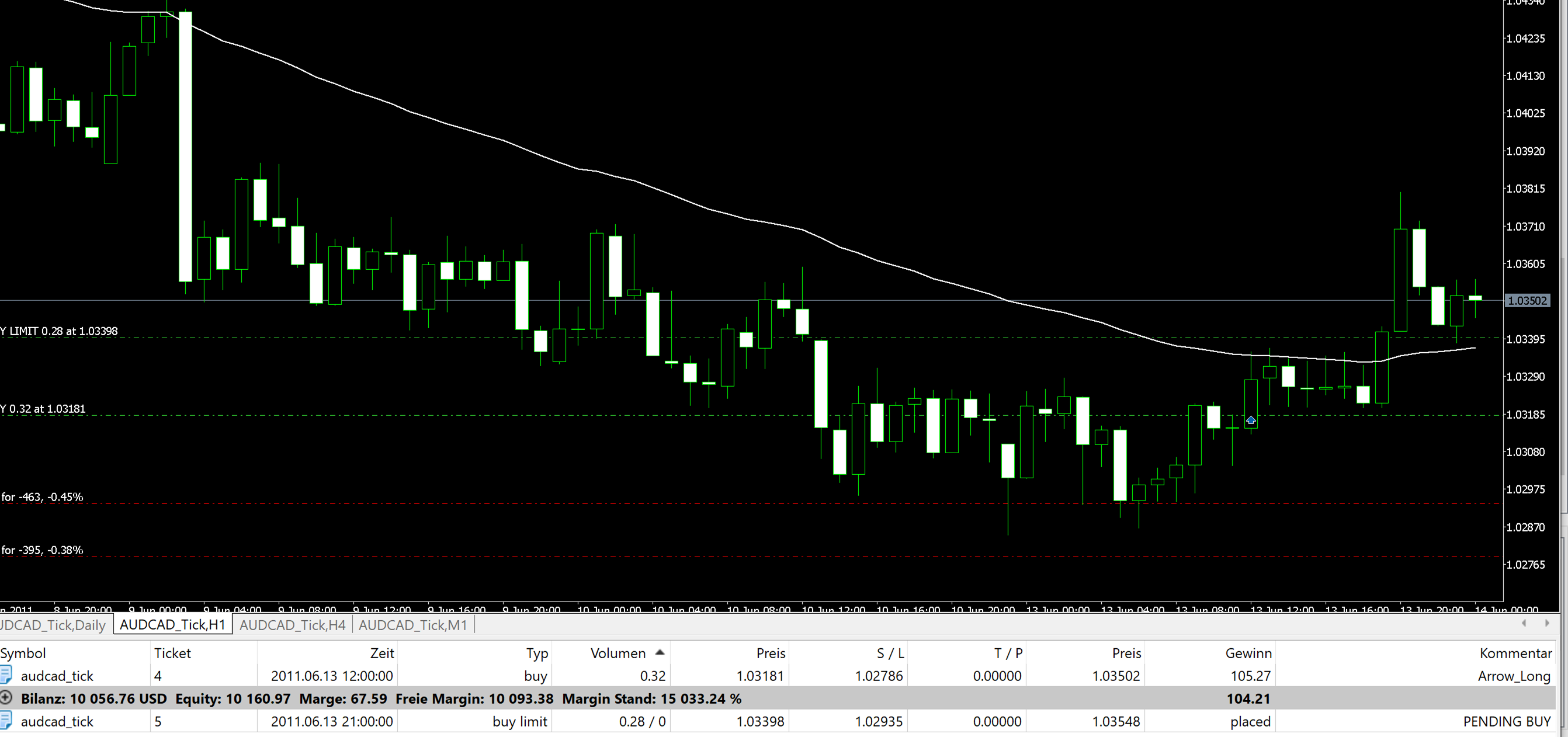Click the 'buy limit' type cell
This screenshot has width=1568, height=737.
tap(520, 721)
